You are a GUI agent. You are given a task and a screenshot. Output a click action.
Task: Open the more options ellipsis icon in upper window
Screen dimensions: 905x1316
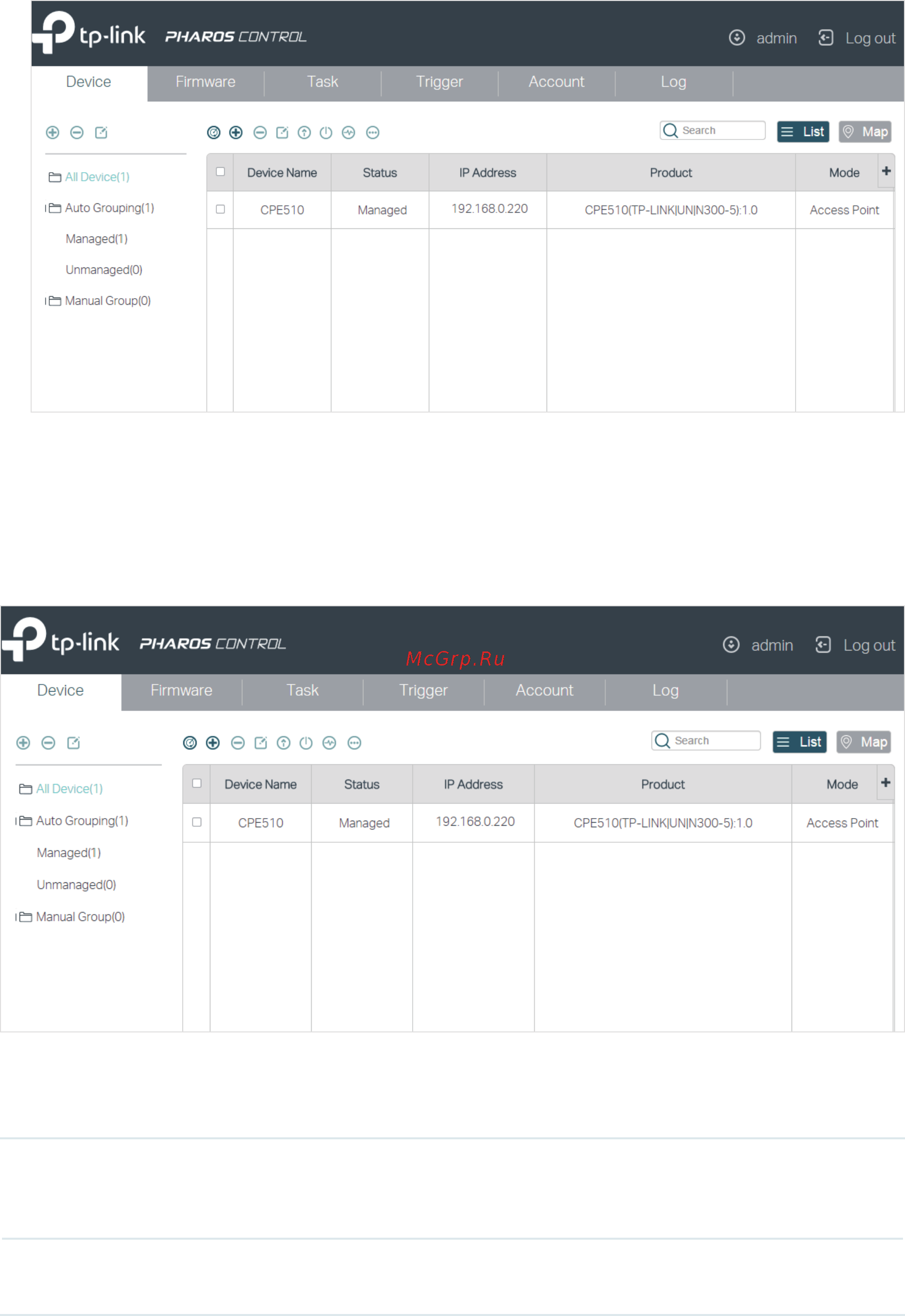coord(372,133)
